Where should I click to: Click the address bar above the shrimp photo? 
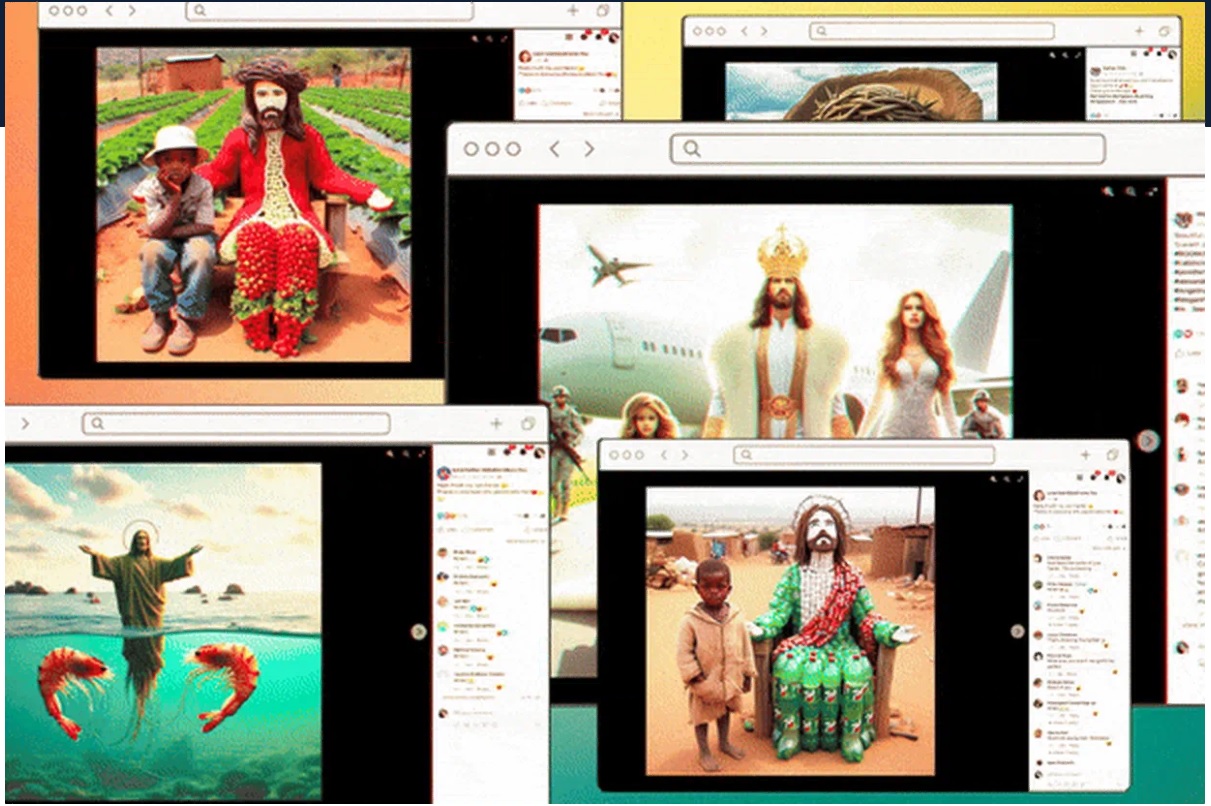pyautogui.click(x=240, y=424)
